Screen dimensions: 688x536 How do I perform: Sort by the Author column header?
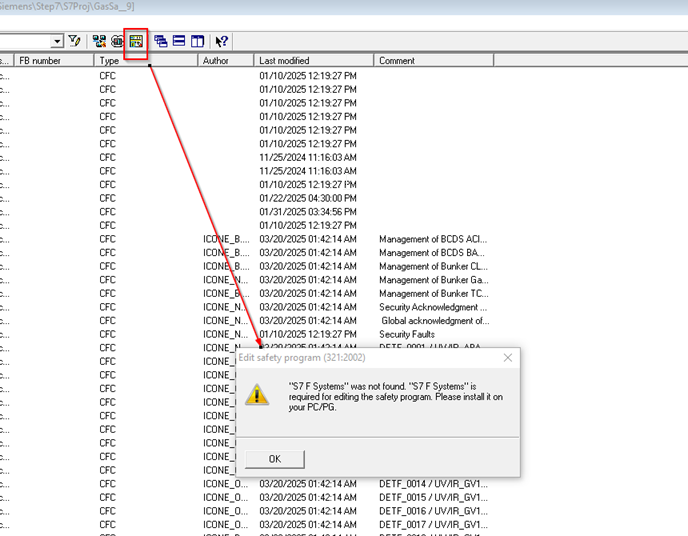pos(226,61)
